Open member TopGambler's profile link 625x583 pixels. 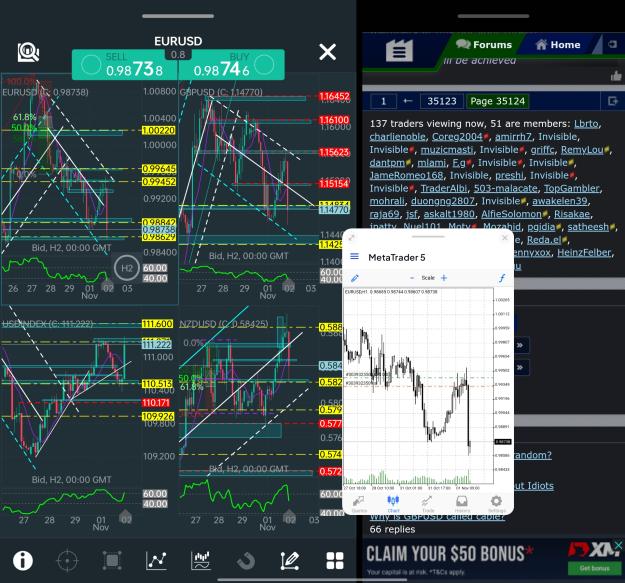click(572, 188)
